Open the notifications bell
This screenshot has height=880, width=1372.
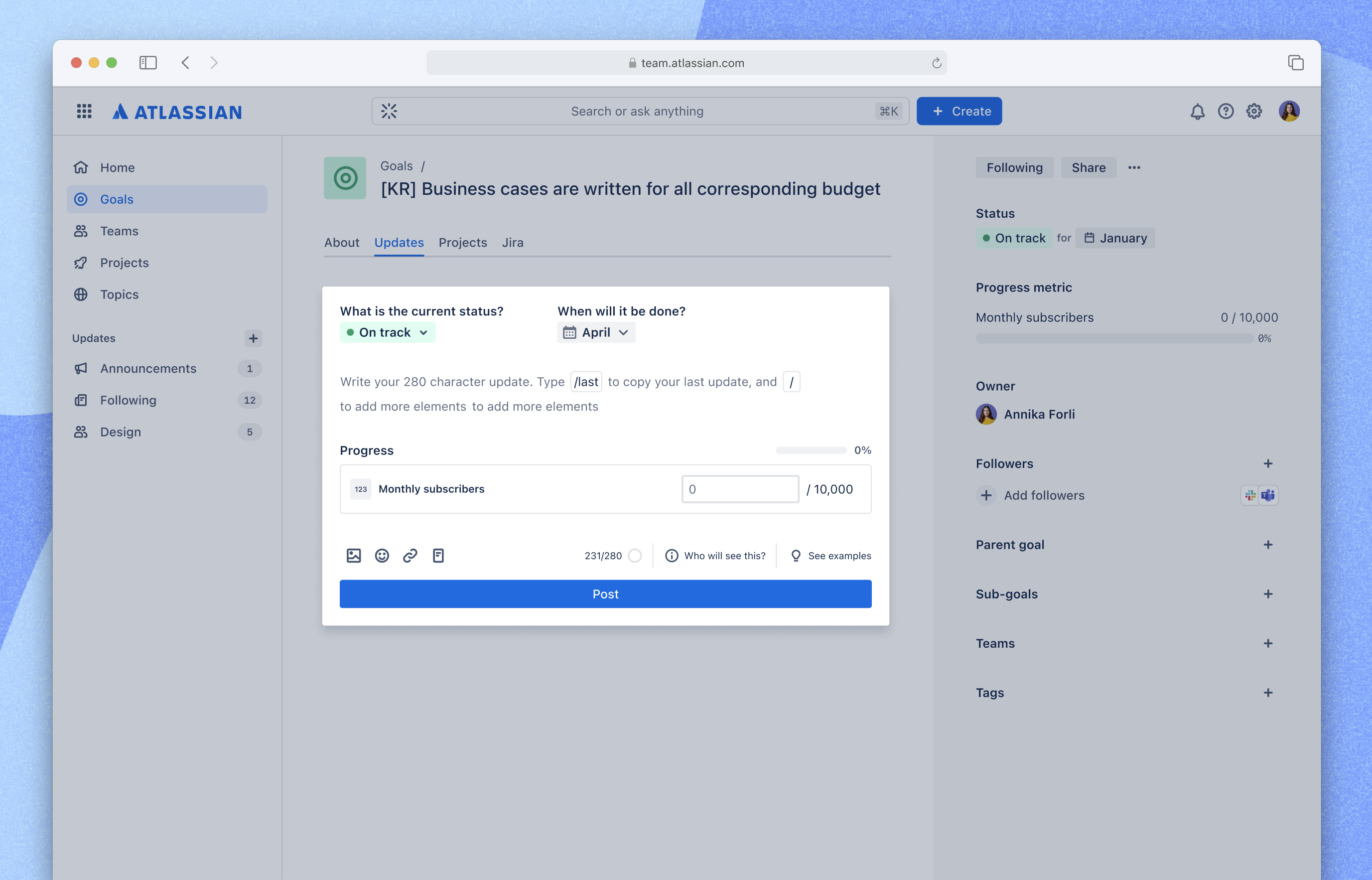[1197, 112]
